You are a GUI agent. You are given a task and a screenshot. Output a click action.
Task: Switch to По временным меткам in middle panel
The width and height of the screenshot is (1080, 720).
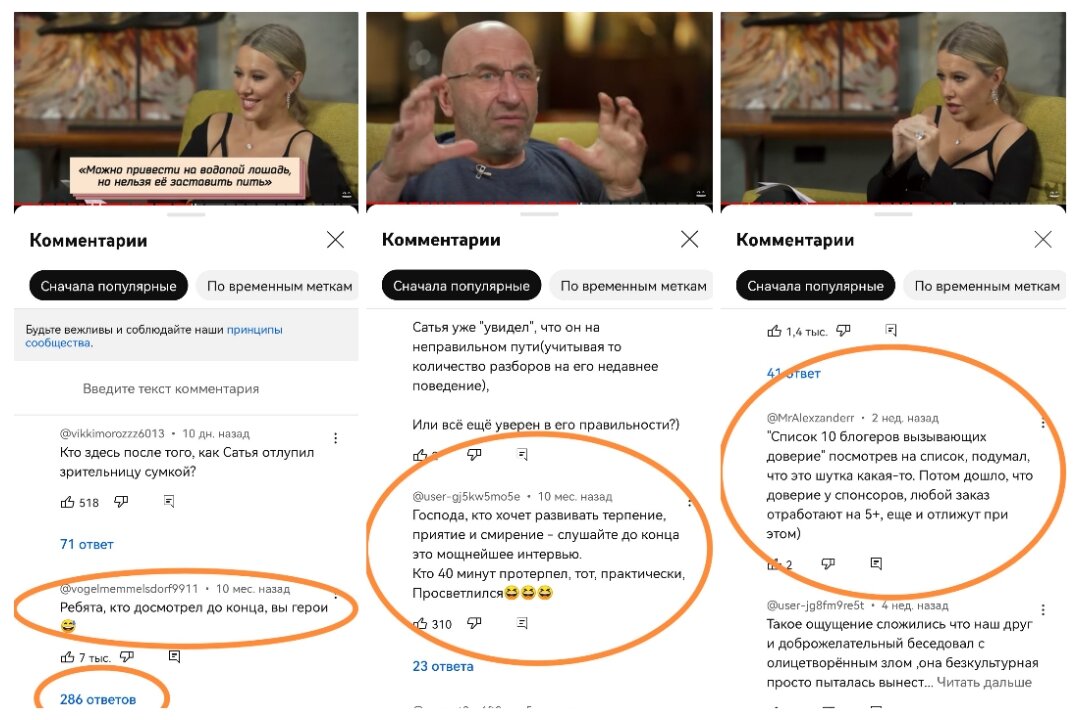(x=633, y=286)
